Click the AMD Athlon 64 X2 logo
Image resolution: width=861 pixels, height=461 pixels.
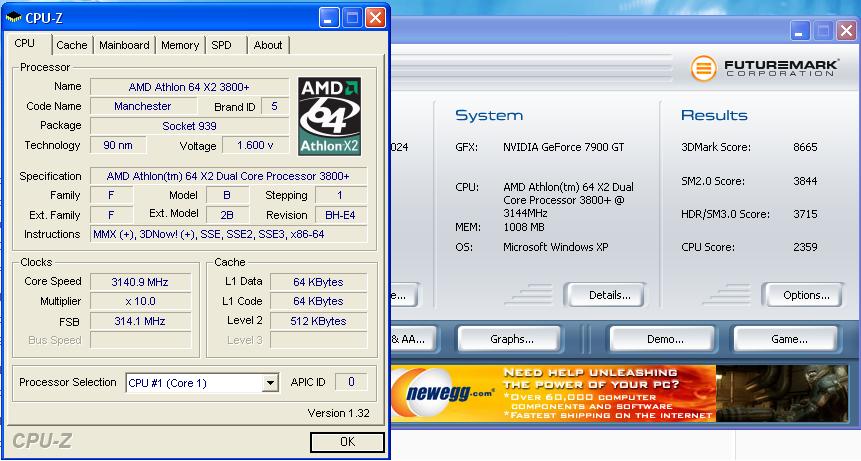tap(329, 116)
